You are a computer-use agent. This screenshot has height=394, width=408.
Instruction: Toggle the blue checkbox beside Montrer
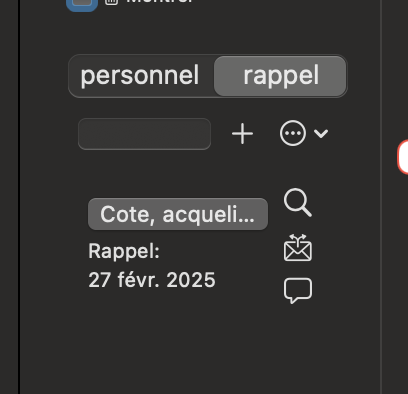(82, 4)
